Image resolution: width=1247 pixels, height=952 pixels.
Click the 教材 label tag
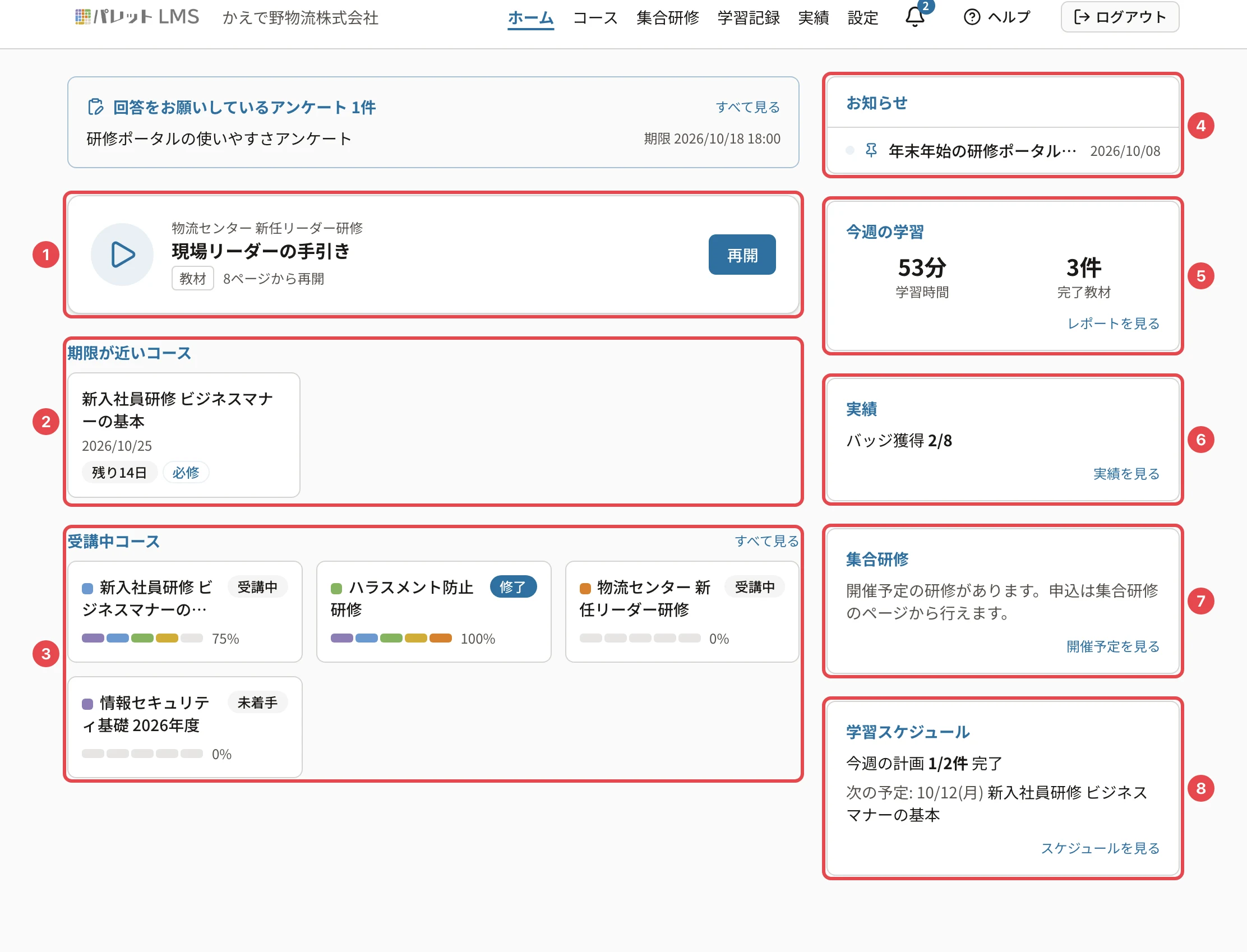193,278
